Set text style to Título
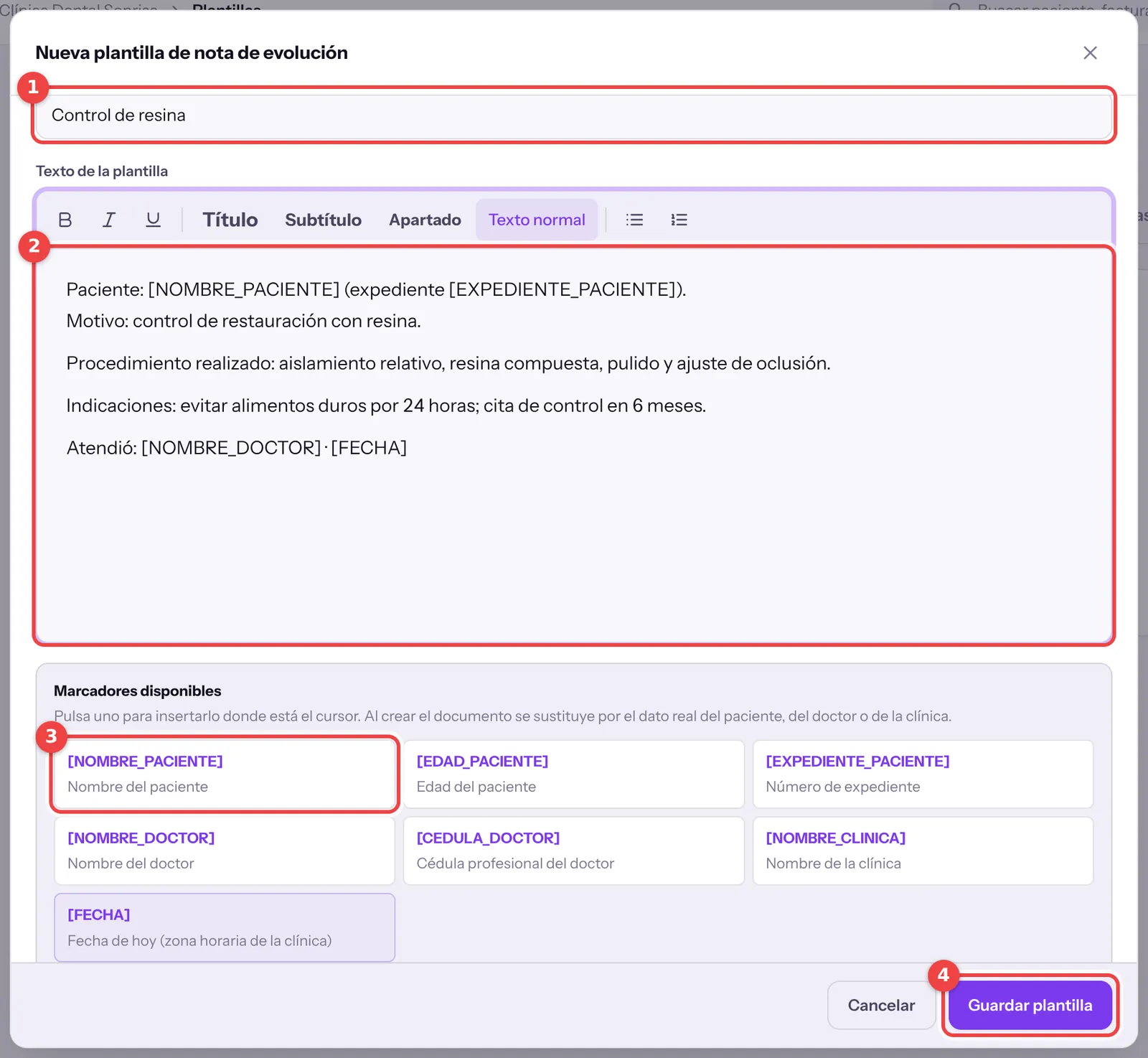Image resolution: width=1148 pixels, height=1058 pixels. pyautogui.click(x=230, y=220)
